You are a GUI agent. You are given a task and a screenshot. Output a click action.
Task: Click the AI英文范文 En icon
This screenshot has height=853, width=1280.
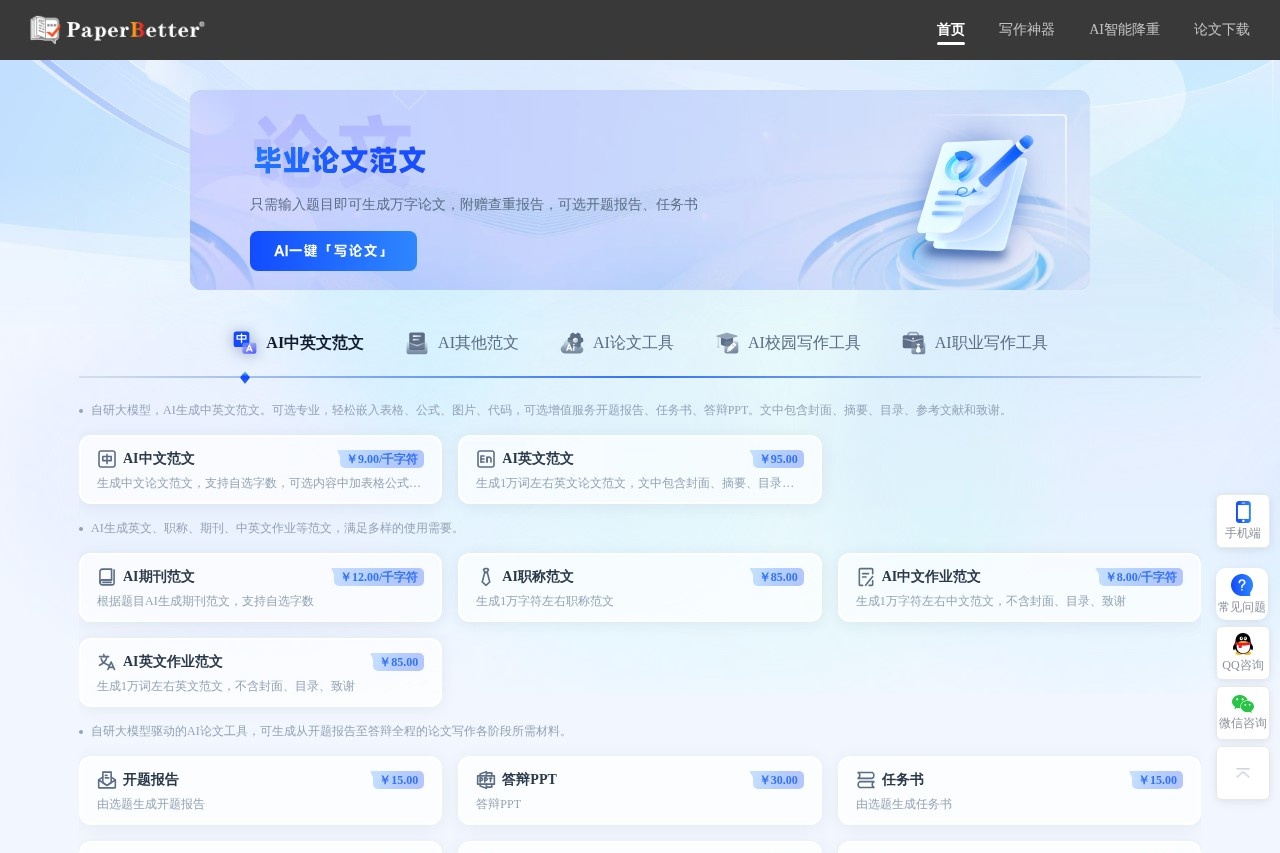(x=484, y=459)
